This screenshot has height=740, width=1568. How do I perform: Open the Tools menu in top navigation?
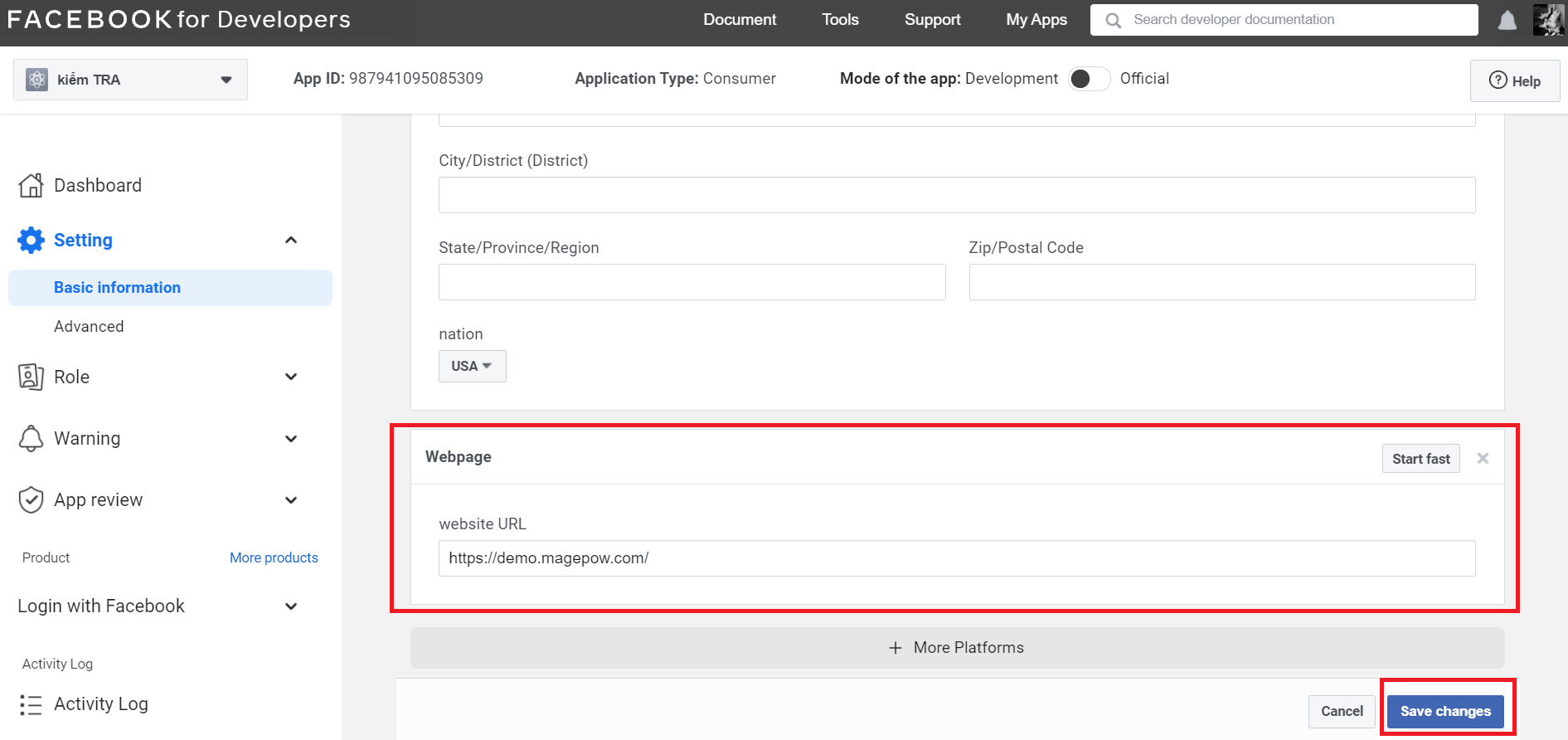(840, 20)
